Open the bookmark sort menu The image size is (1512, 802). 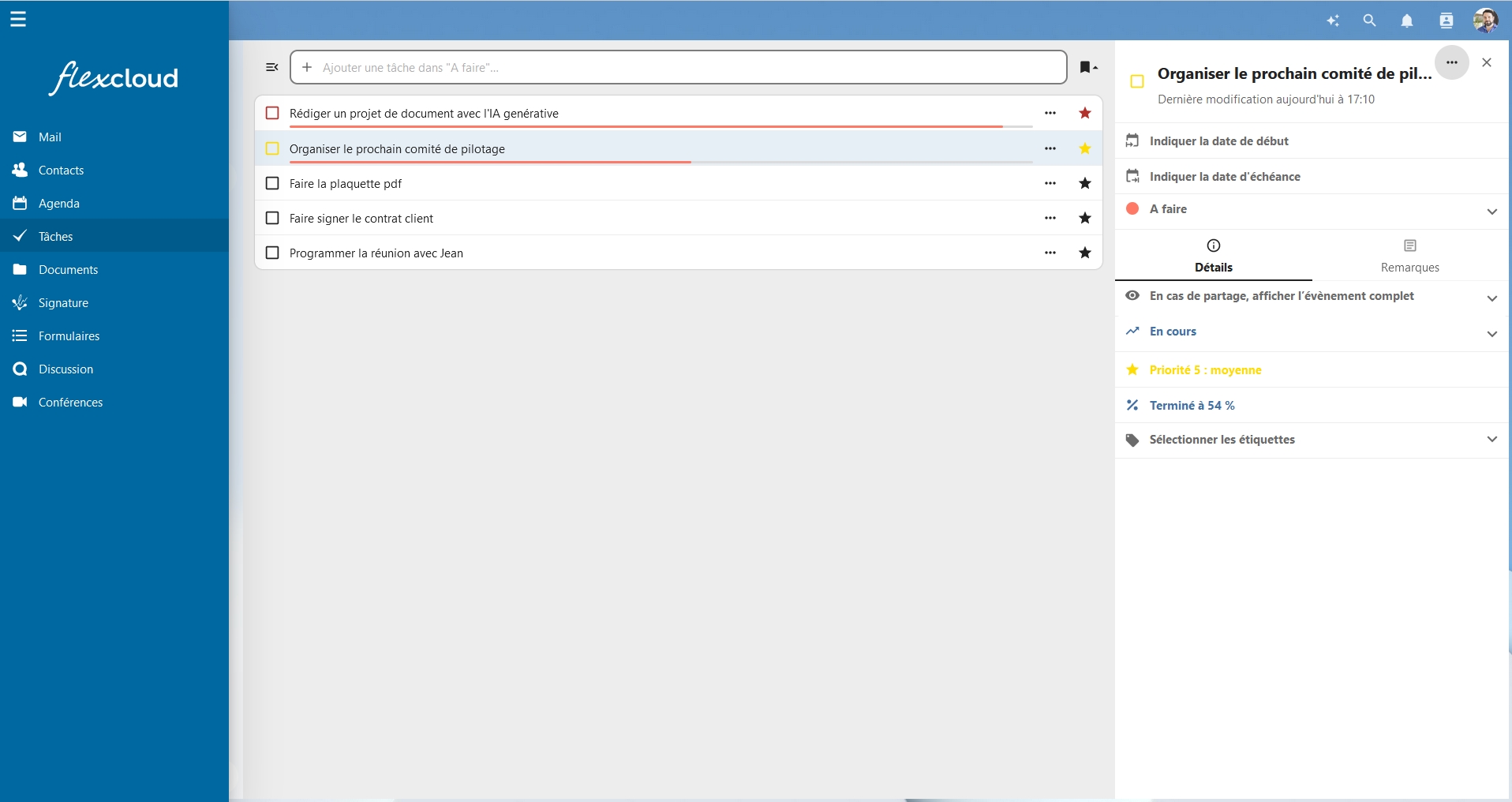coord(1088,67)
